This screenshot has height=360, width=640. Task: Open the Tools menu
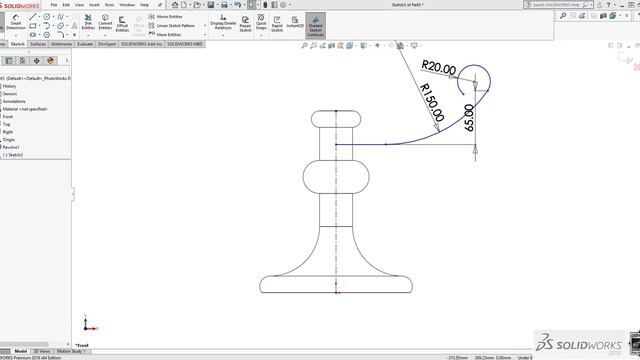point(109,5)
